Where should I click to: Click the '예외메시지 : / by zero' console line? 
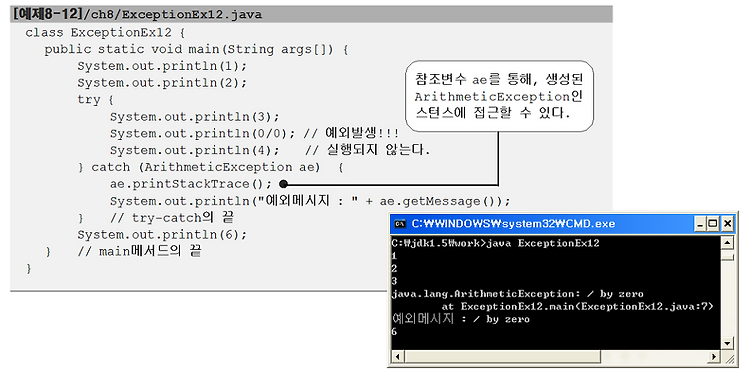pos(461,319)
